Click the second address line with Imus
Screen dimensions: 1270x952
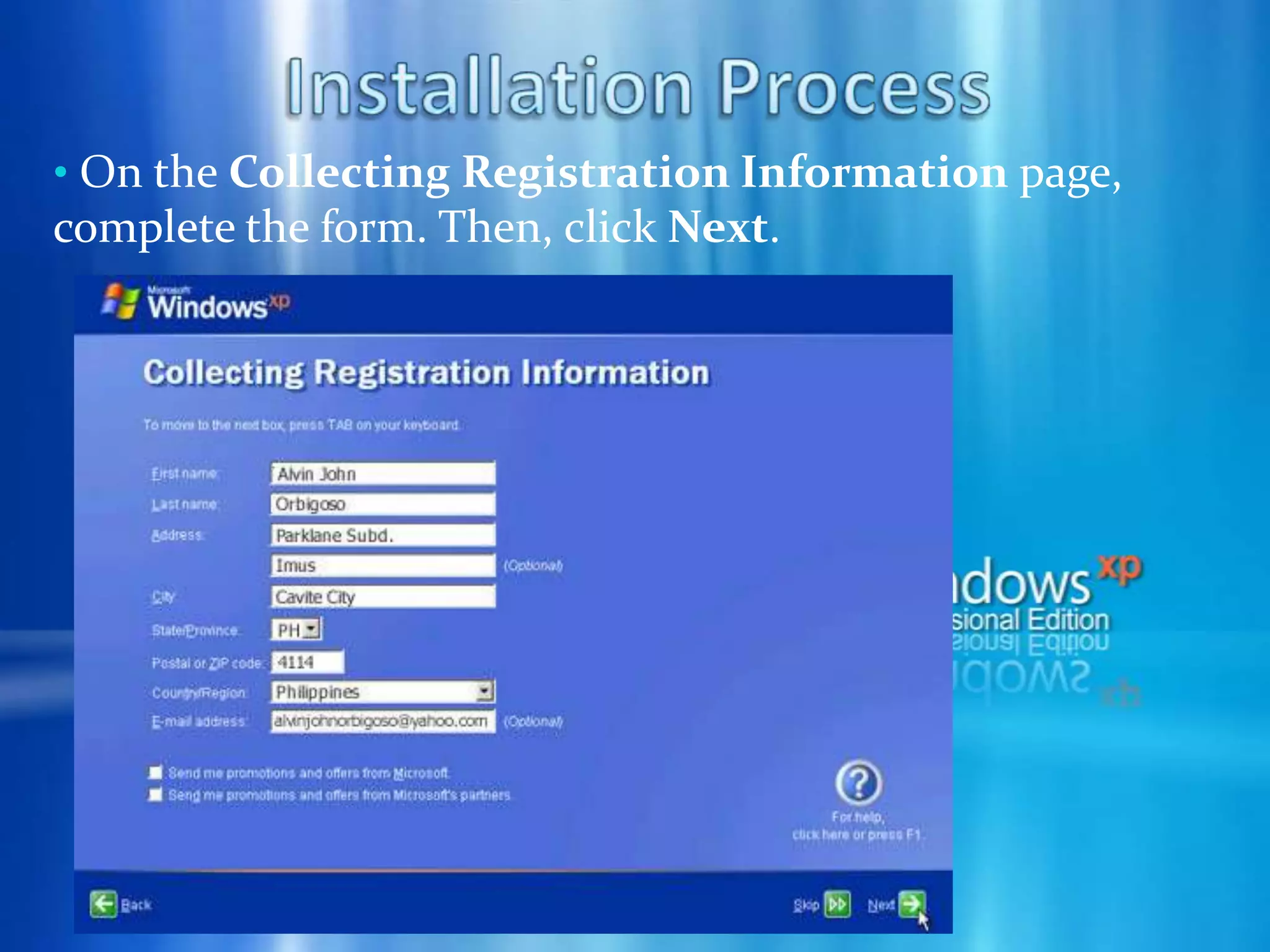click(383, 565)
